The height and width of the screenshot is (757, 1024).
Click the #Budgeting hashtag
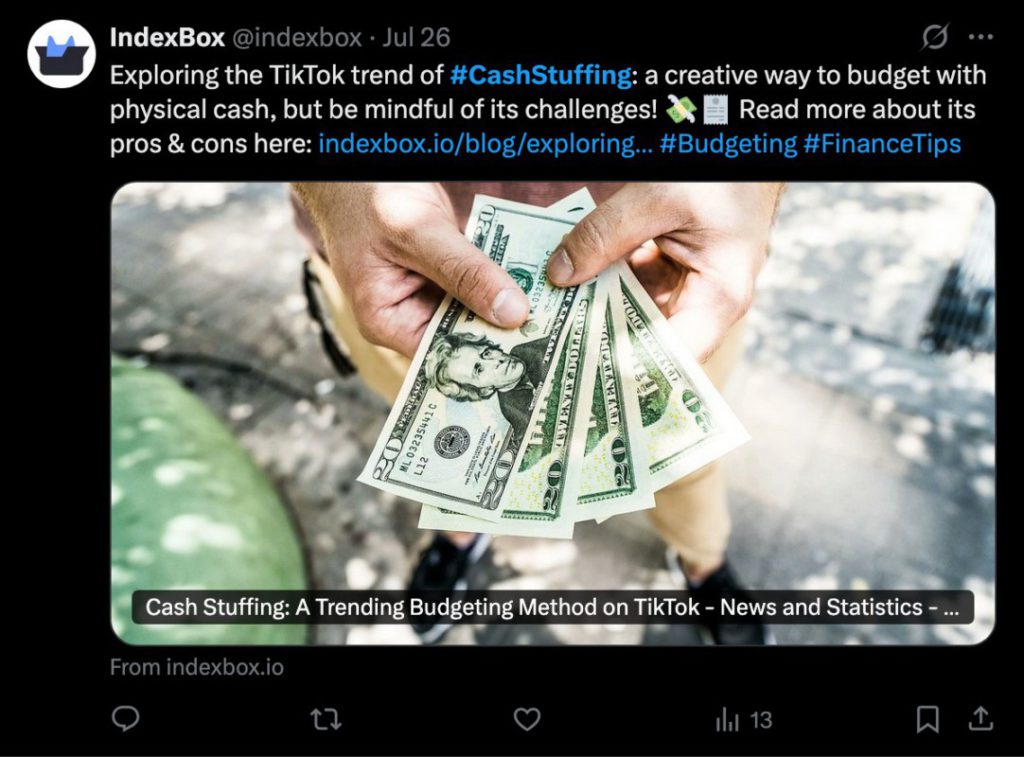click(727, 143)
